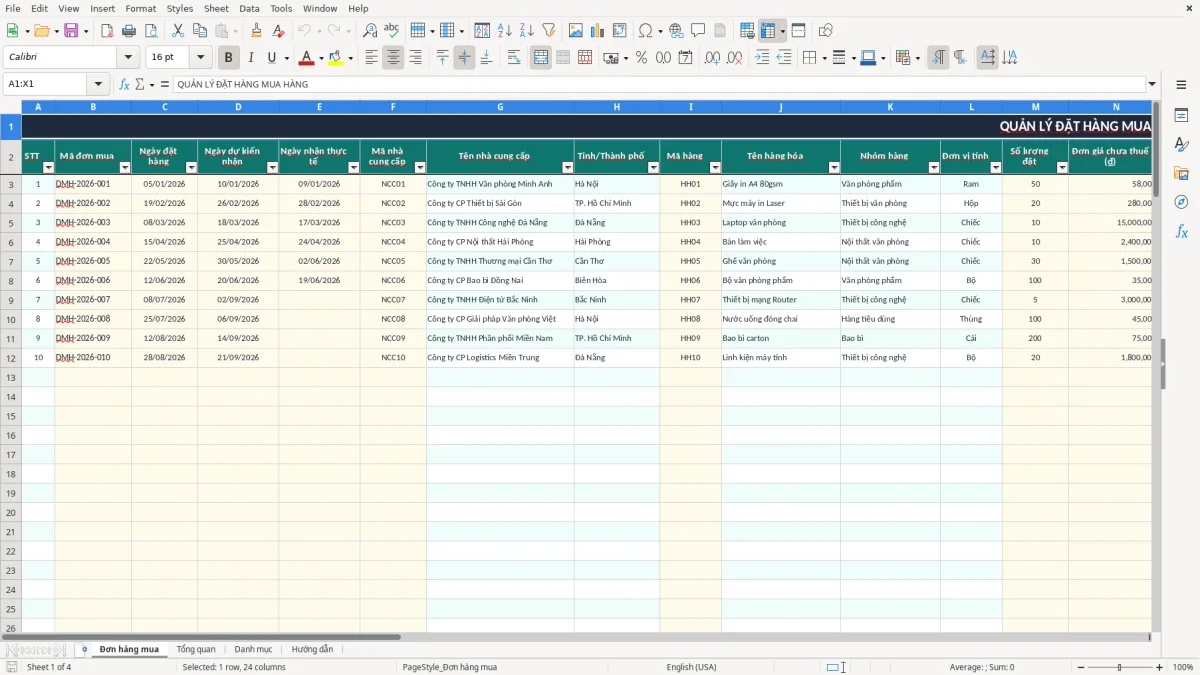1200x675 pixels.
Task: Toggle Right-To-Left text direction
Action: pos(960,58)
